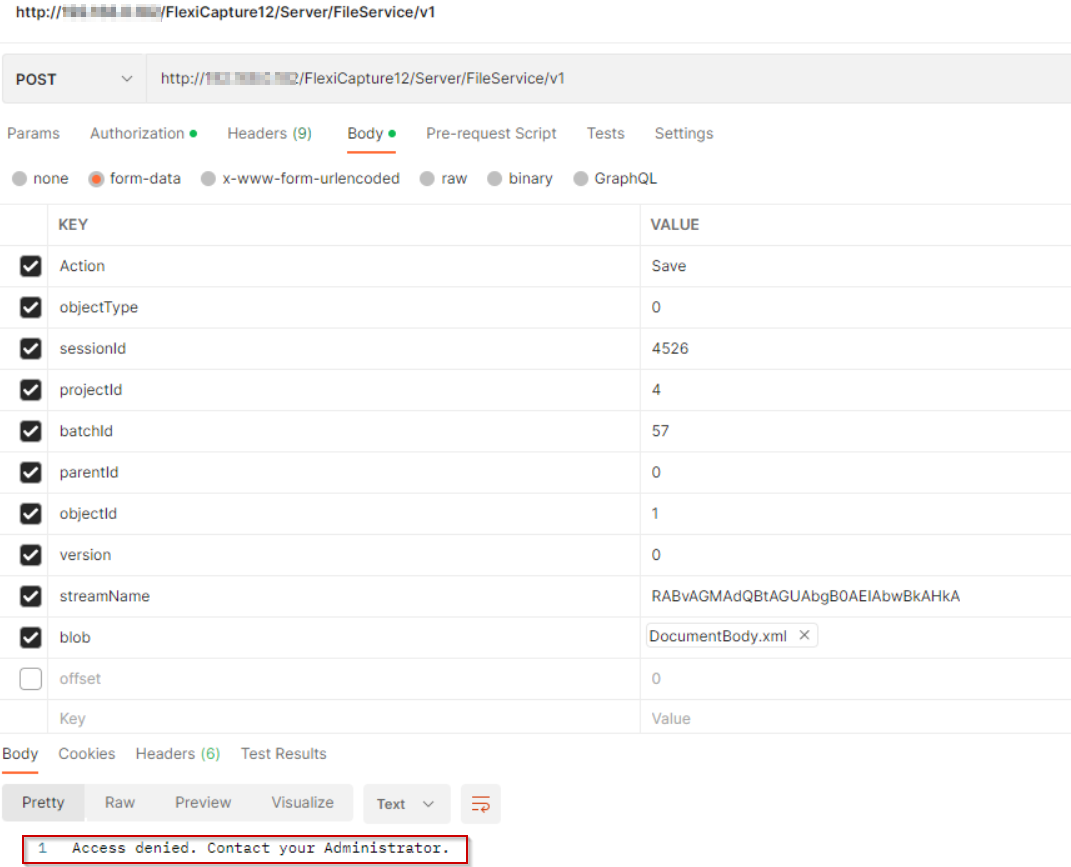Toggle the projectId row checkbox
This screenshot has height=867, width=1071.
[31, 390]
